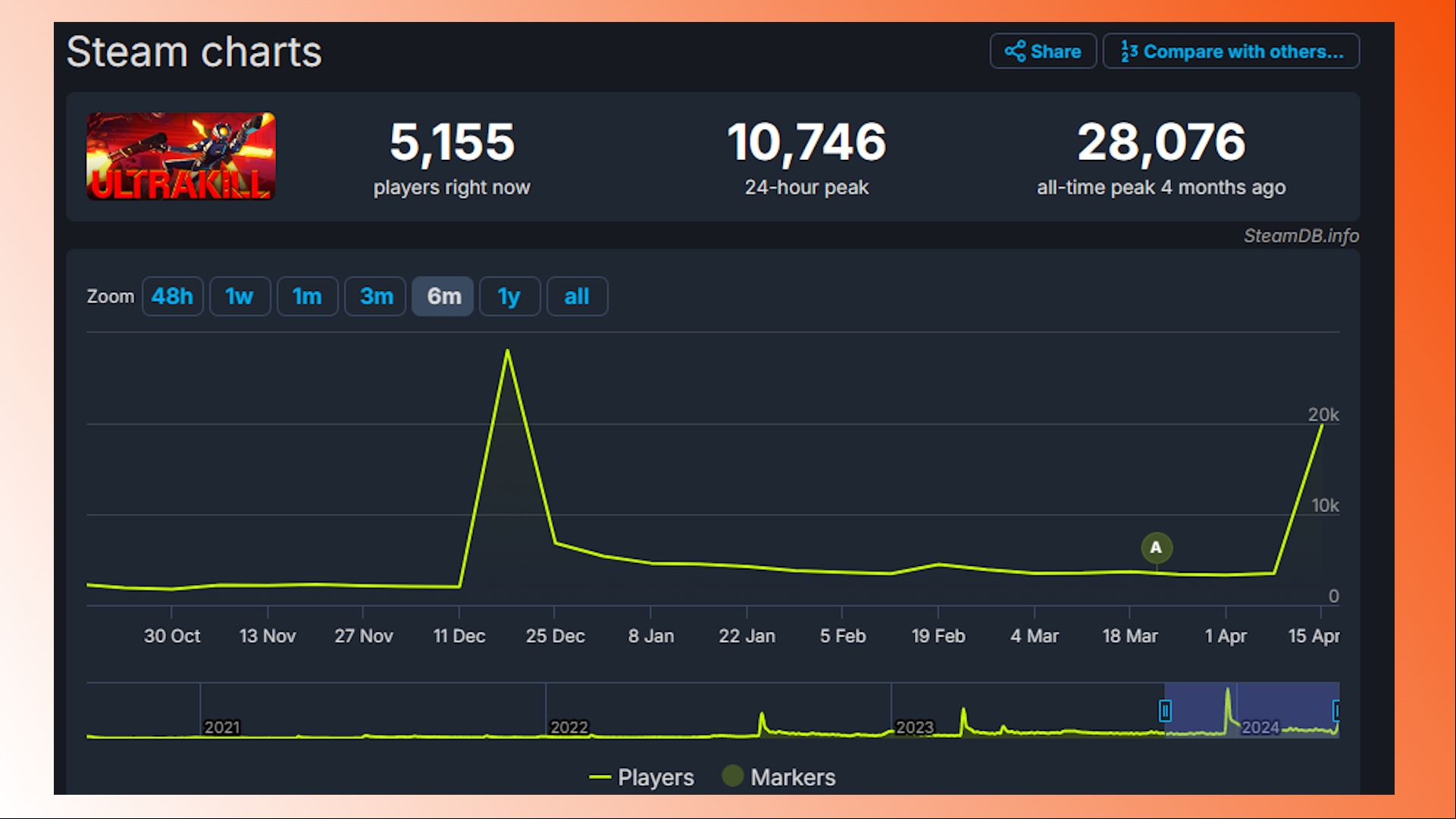Click the Share button
1456x819 pixels.
(1043, 52)
